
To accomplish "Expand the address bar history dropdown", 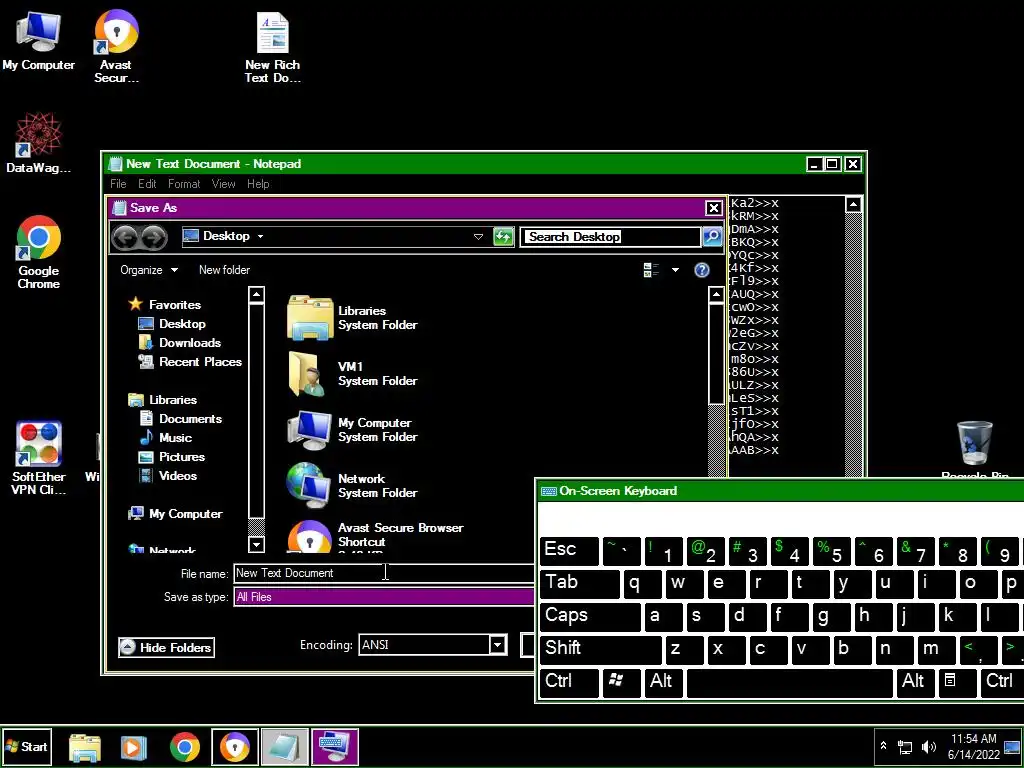I will 478,236.
